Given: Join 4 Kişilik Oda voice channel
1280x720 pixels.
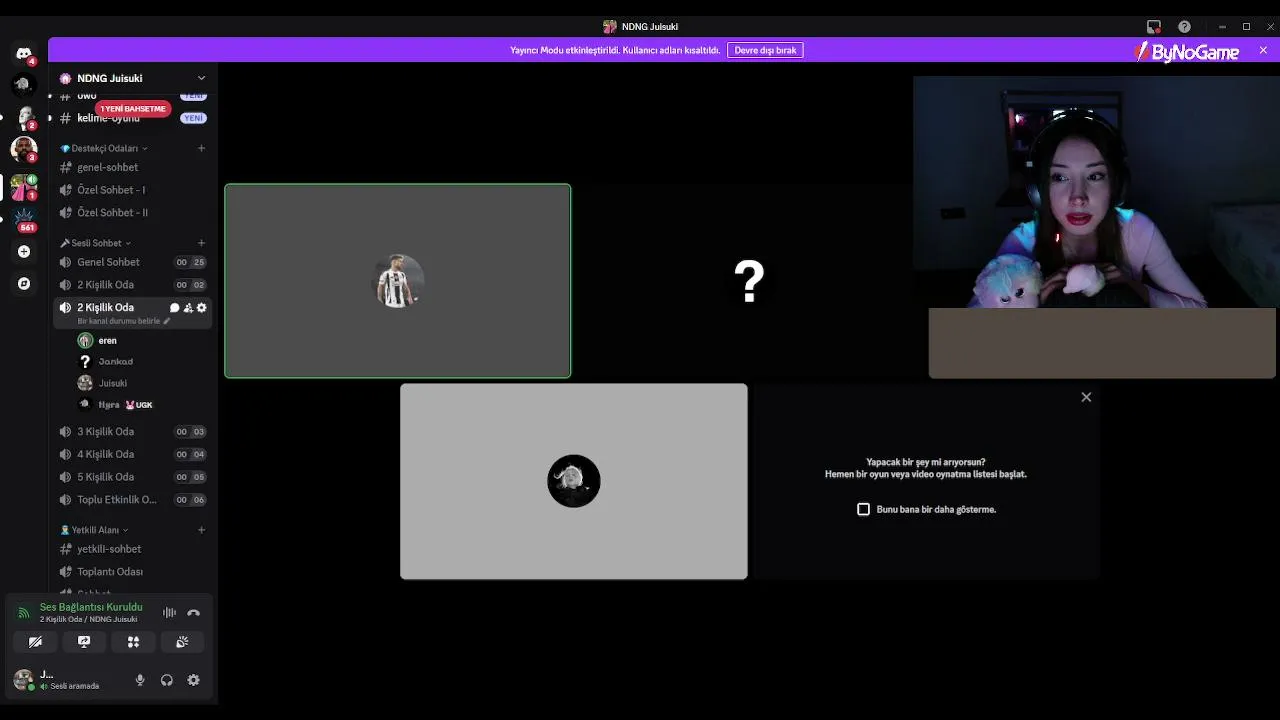Looking at the screenshot, I should tap(132, 454).
